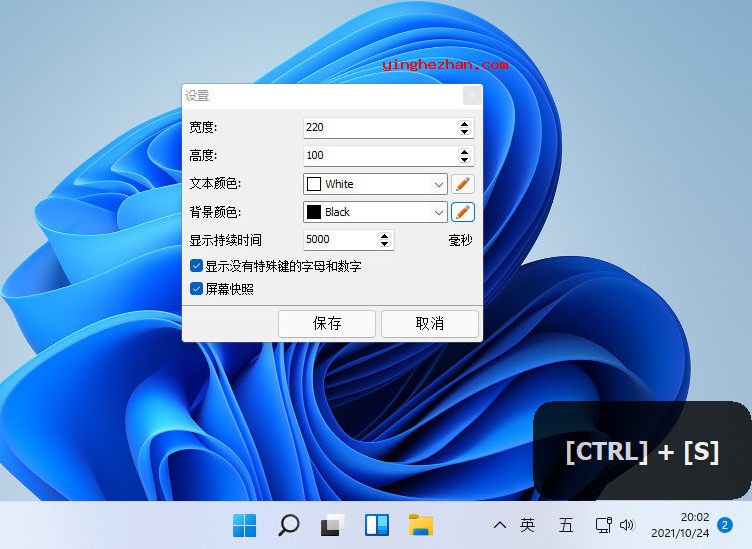Click the 取消 button
The height and width of the screenshot is (549, 752).
coord(430,324)
